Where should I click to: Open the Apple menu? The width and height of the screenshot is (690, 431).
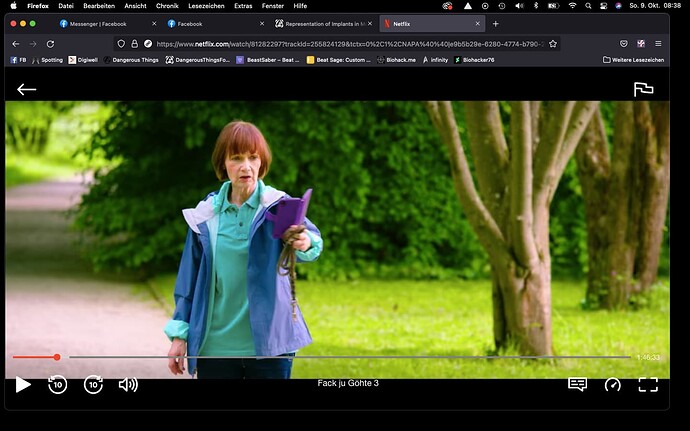(13, 6)
